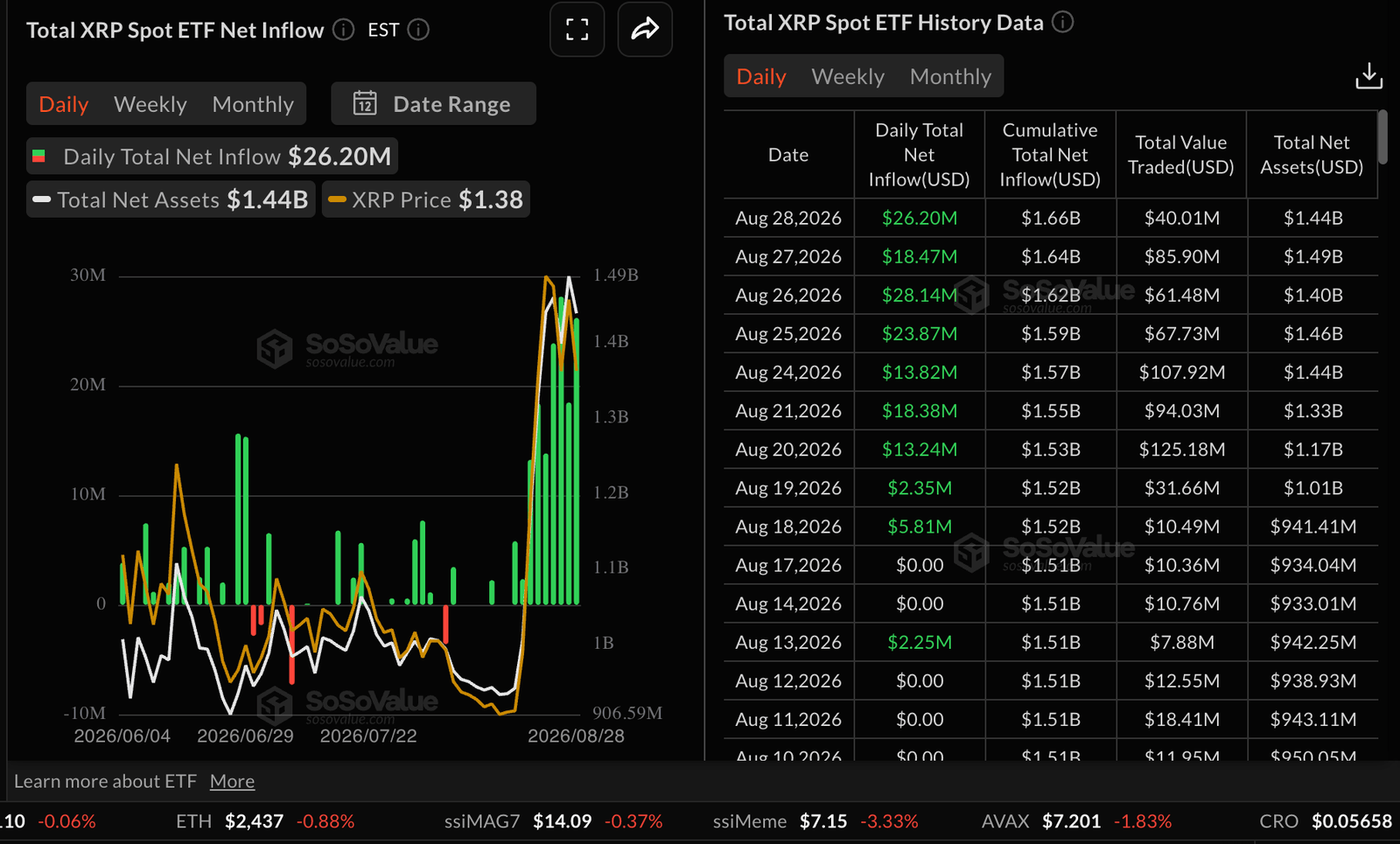The height and width of the screenshot is (844, 1400).
Task: Click info icon beside Net Inflow title
Action: 344,30
